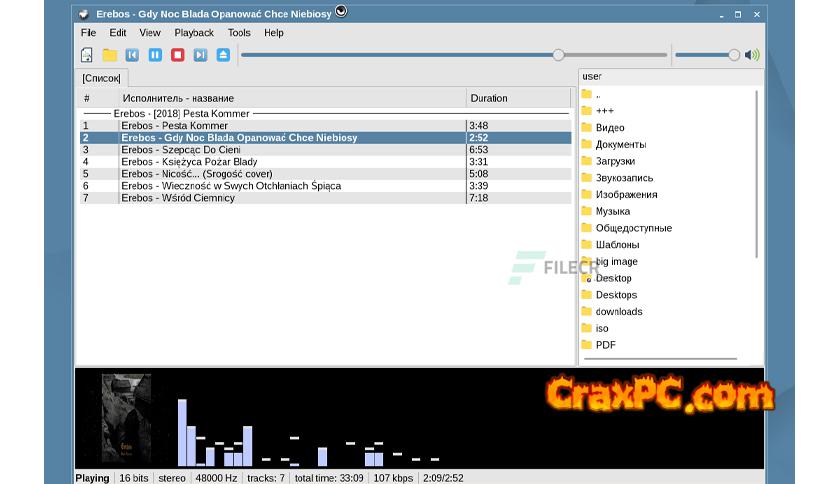Select track Erebos - Szepcąc Do Cieni
This screenshot has height=484, width=836.
[180, 150]
